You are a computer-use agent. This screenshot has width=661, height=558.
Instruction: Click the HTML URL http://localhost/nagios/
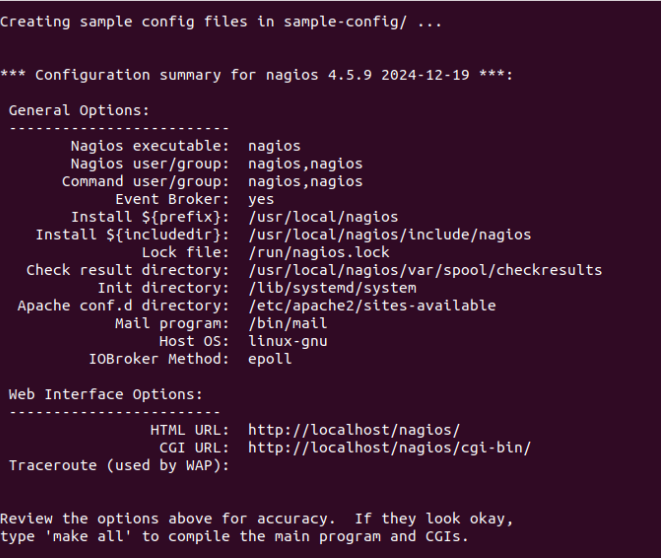(354, 430)
